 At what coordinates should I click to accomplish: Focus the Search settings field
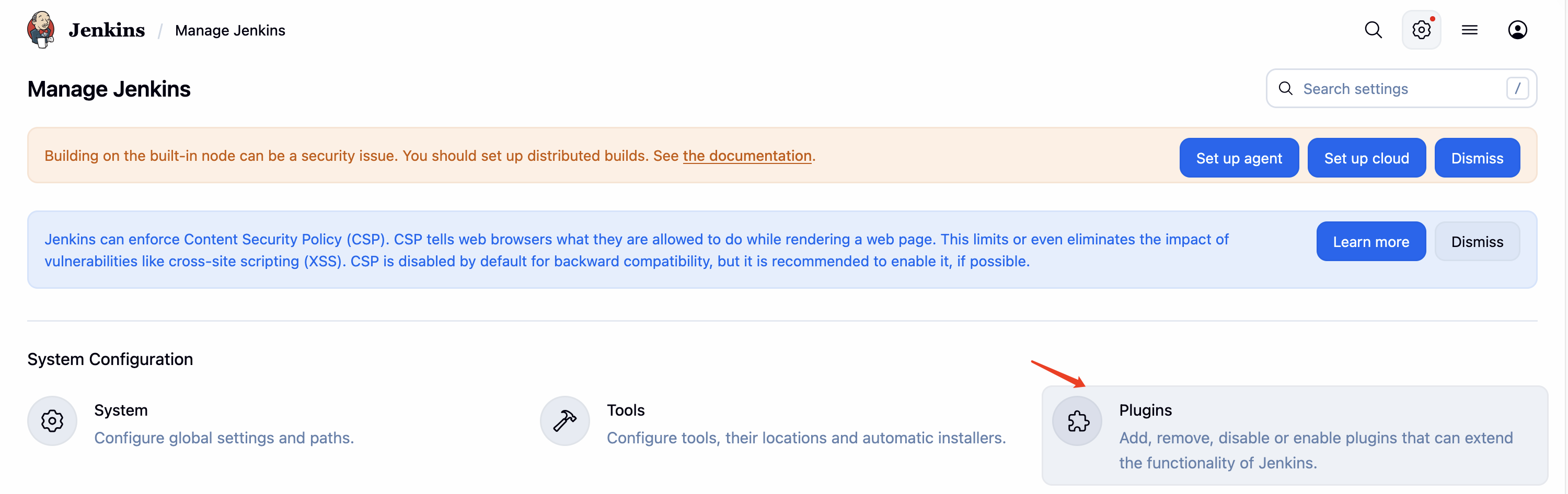[1400, 89]
